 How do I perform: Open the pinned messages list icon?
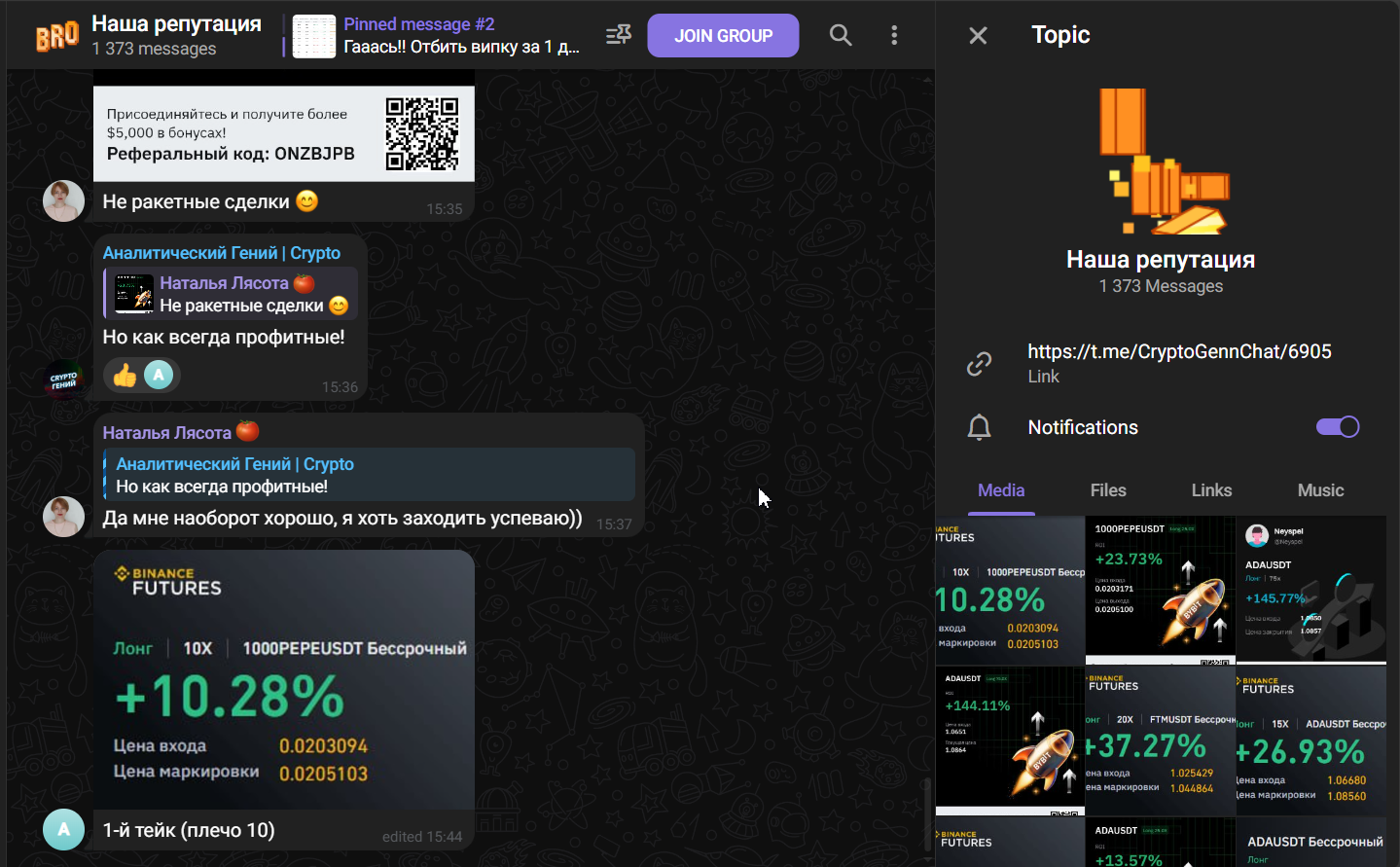[x=619, y=35]
